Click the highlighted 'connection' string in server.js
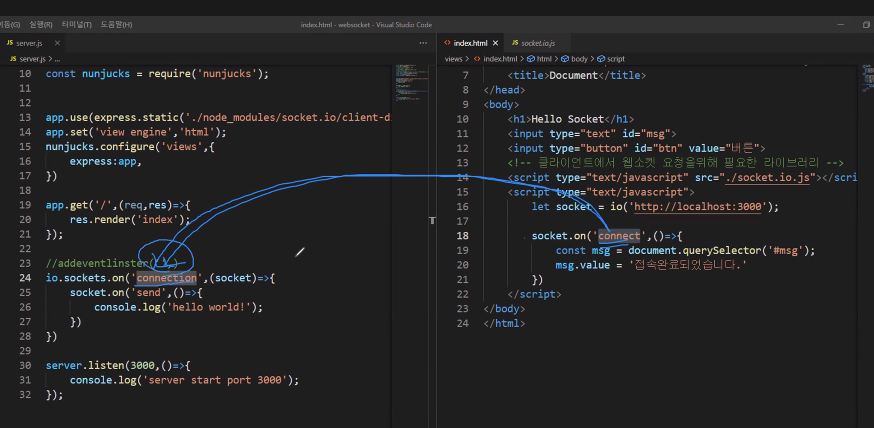 point(167,278)
